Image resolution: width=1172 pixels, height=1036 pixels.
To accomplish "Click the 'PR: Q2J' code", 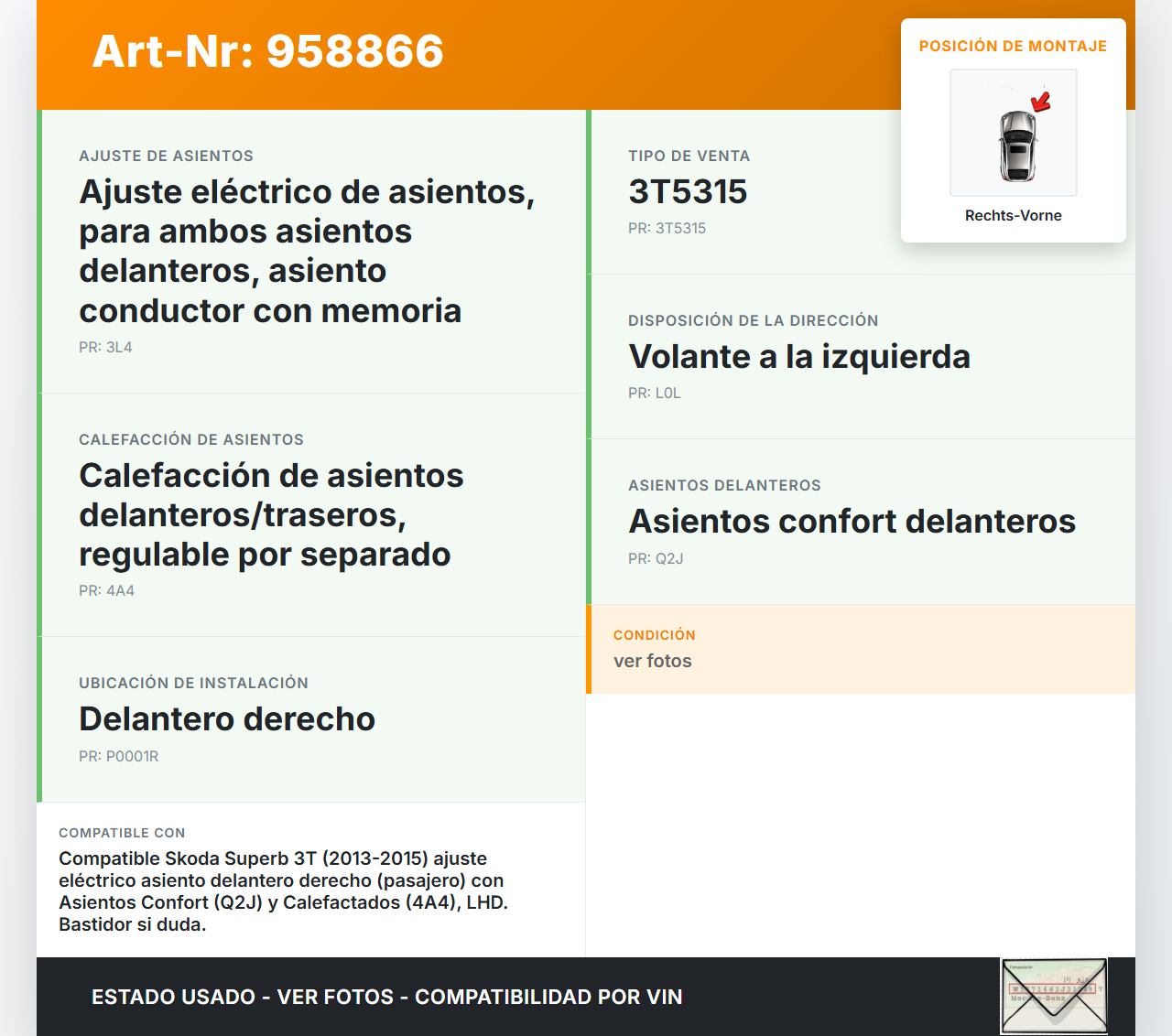I will tap(656, 558).
